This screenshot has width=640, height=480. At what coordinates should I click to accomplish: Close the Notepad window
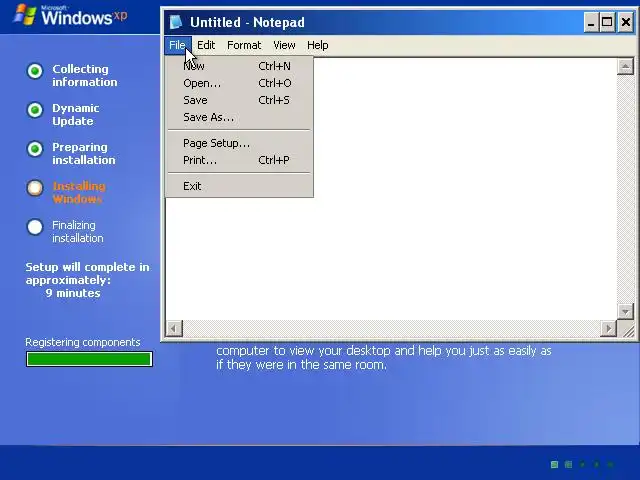626,22
